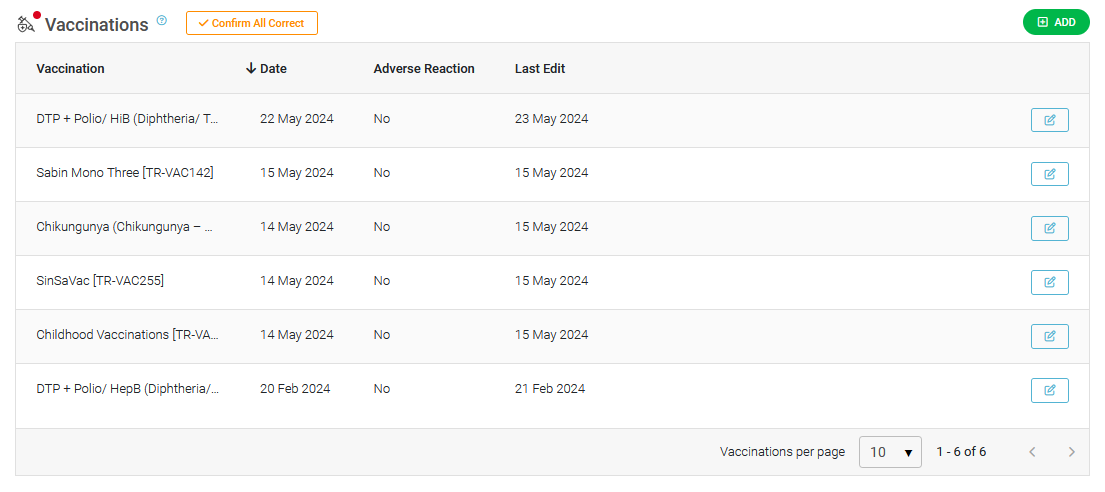The image size is (1105, 492).
Task: Select the SinSaVac [TR-VAC255] row
Action: click(x=552, y=282)
